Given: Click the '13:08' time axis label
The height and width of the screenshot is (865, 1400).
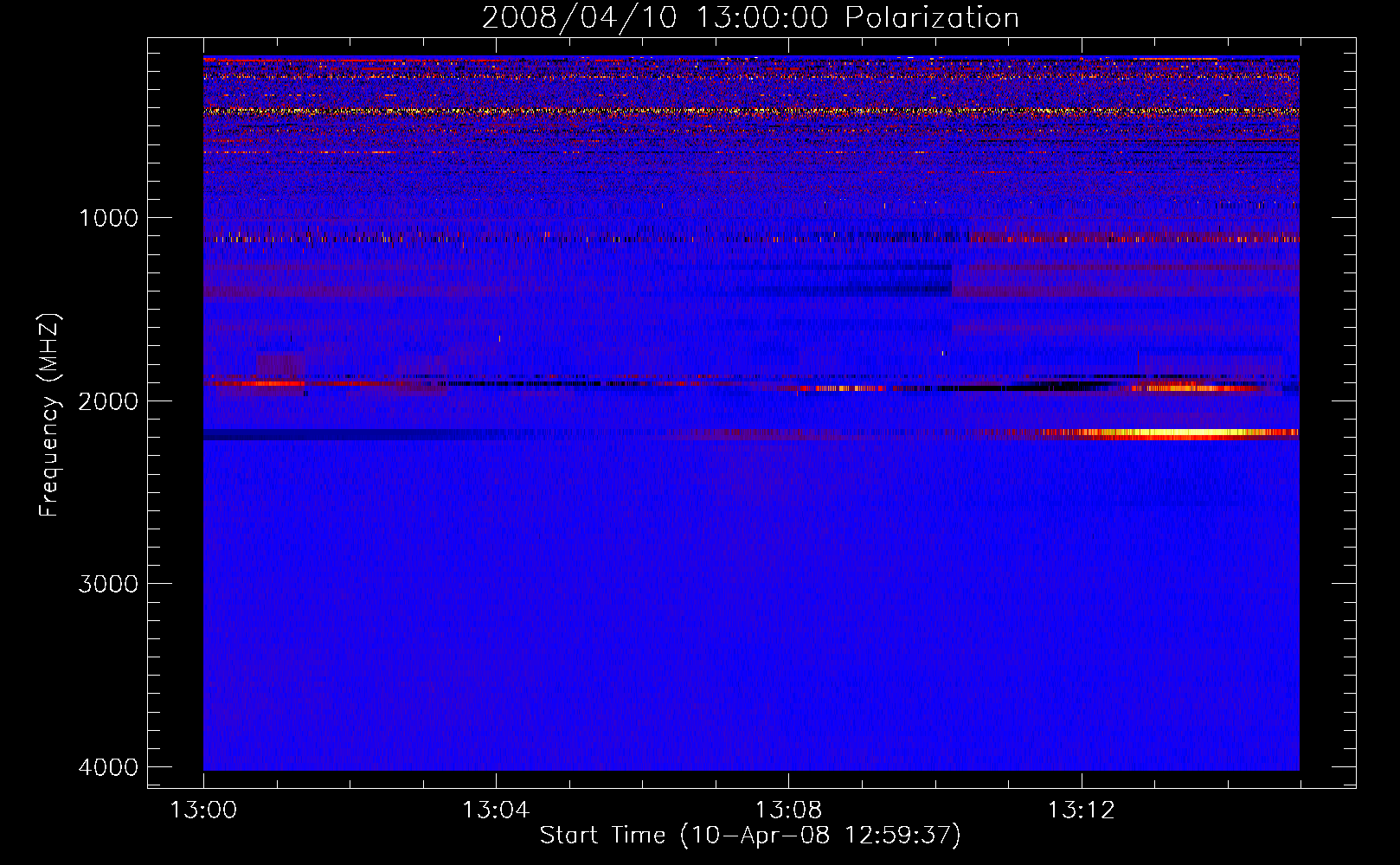Looking at the screenshot, I should 788,811.
